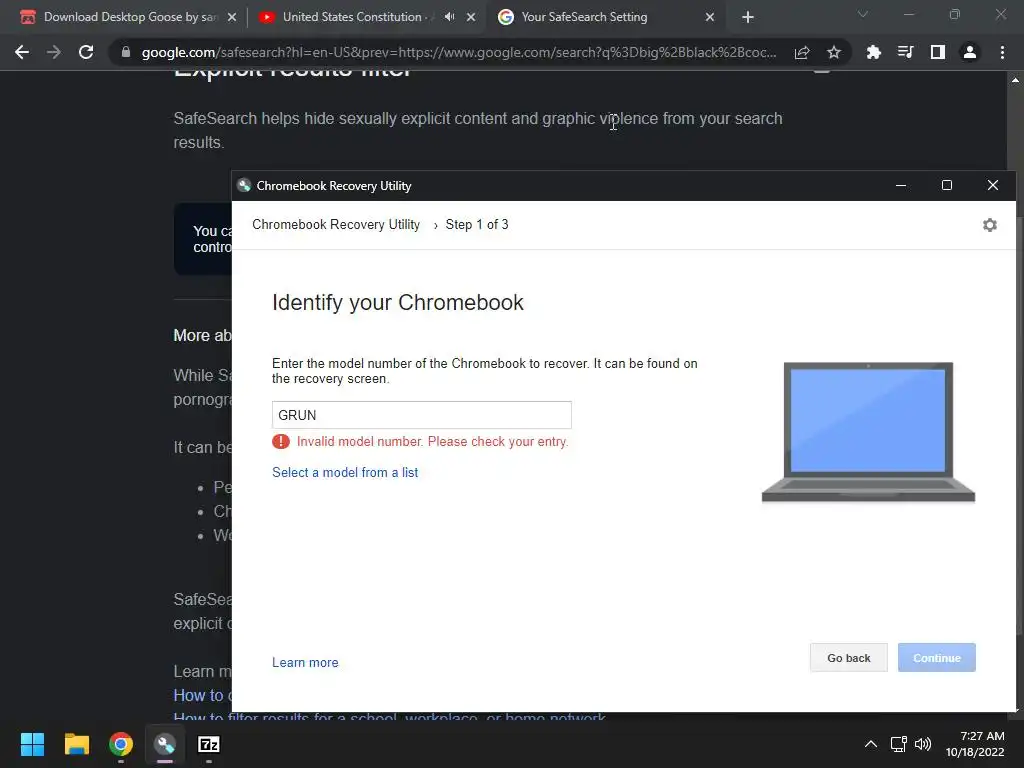Click the Chromebook Recovery Utility breadcrumb
The height and width of the screenshot is (768, 1024).
tap(336, 225)
